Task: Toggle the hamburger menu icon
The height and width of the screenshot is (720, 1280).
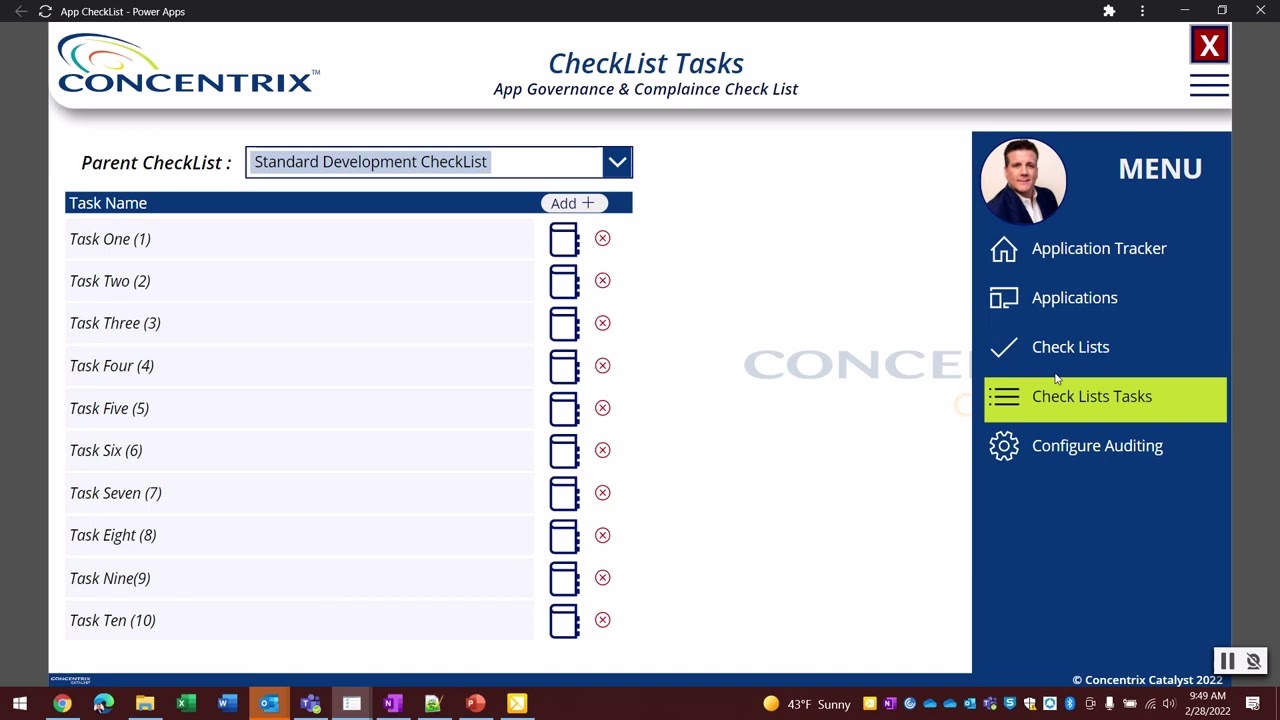Action: coord(1209,86)
